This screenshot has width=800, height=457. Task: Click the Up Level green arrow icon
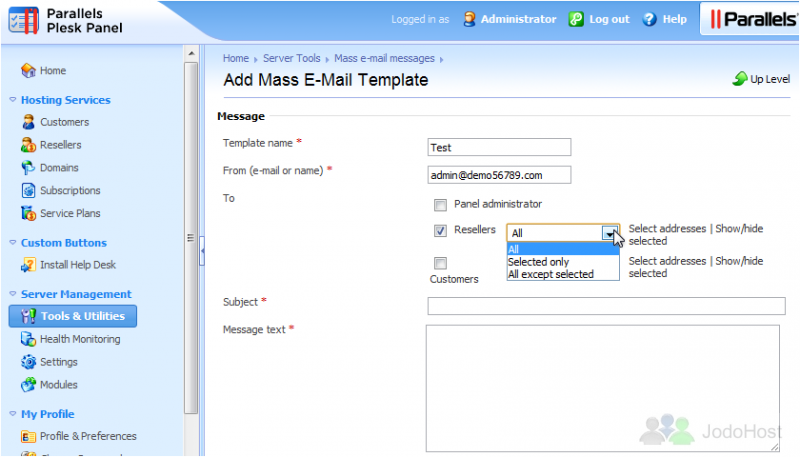[x=740, y=79]
